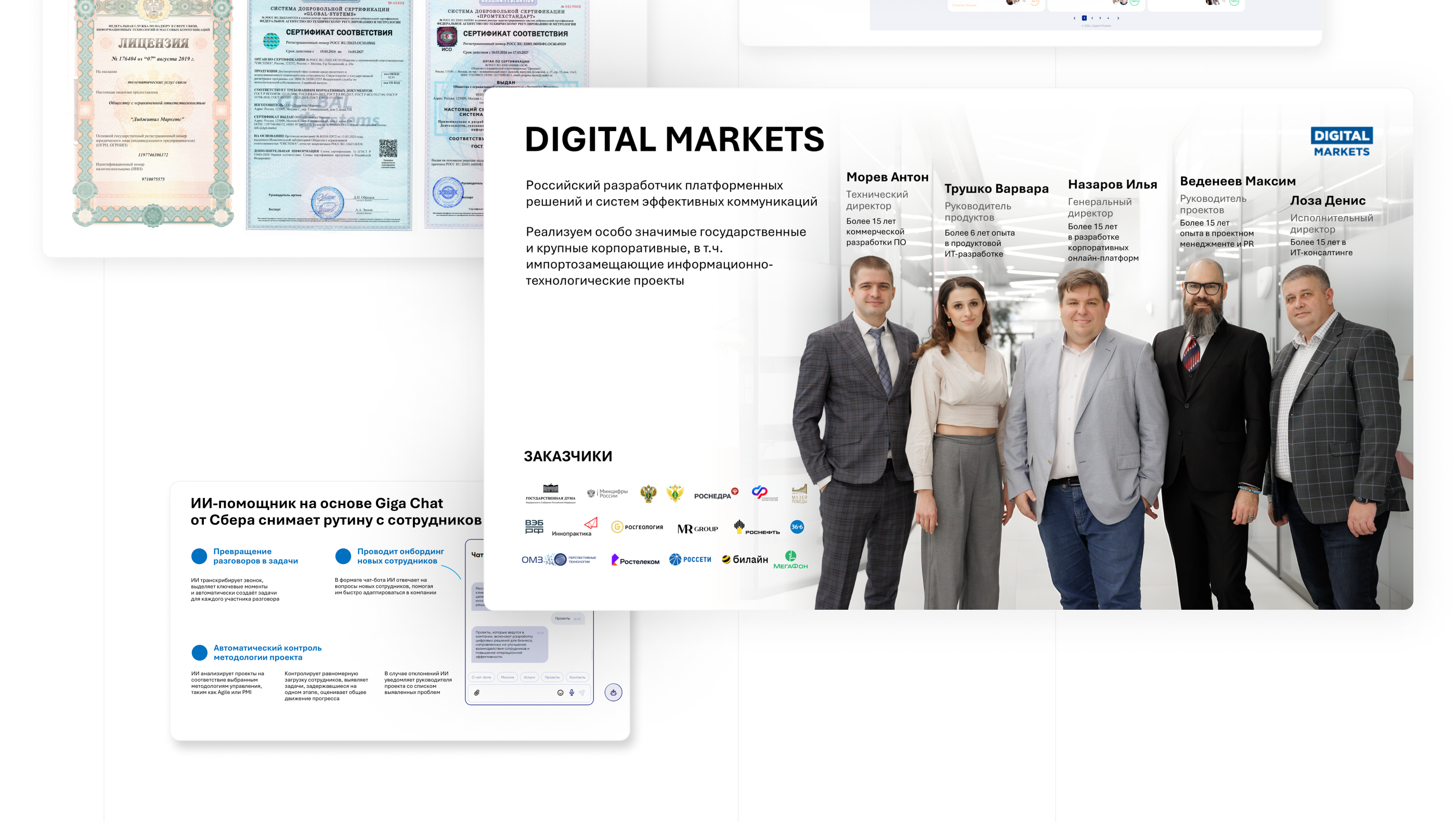
Task: Click the Digital Markets logo badge
Action: 1341,142
